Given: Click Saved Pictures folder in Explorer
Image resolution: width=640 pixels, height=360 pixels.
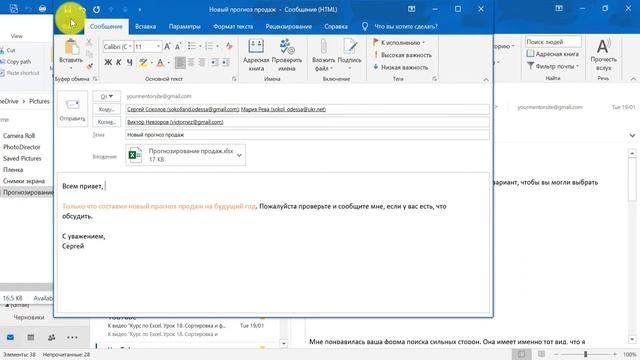Looking at the screenshot, I should pos(22,158).
